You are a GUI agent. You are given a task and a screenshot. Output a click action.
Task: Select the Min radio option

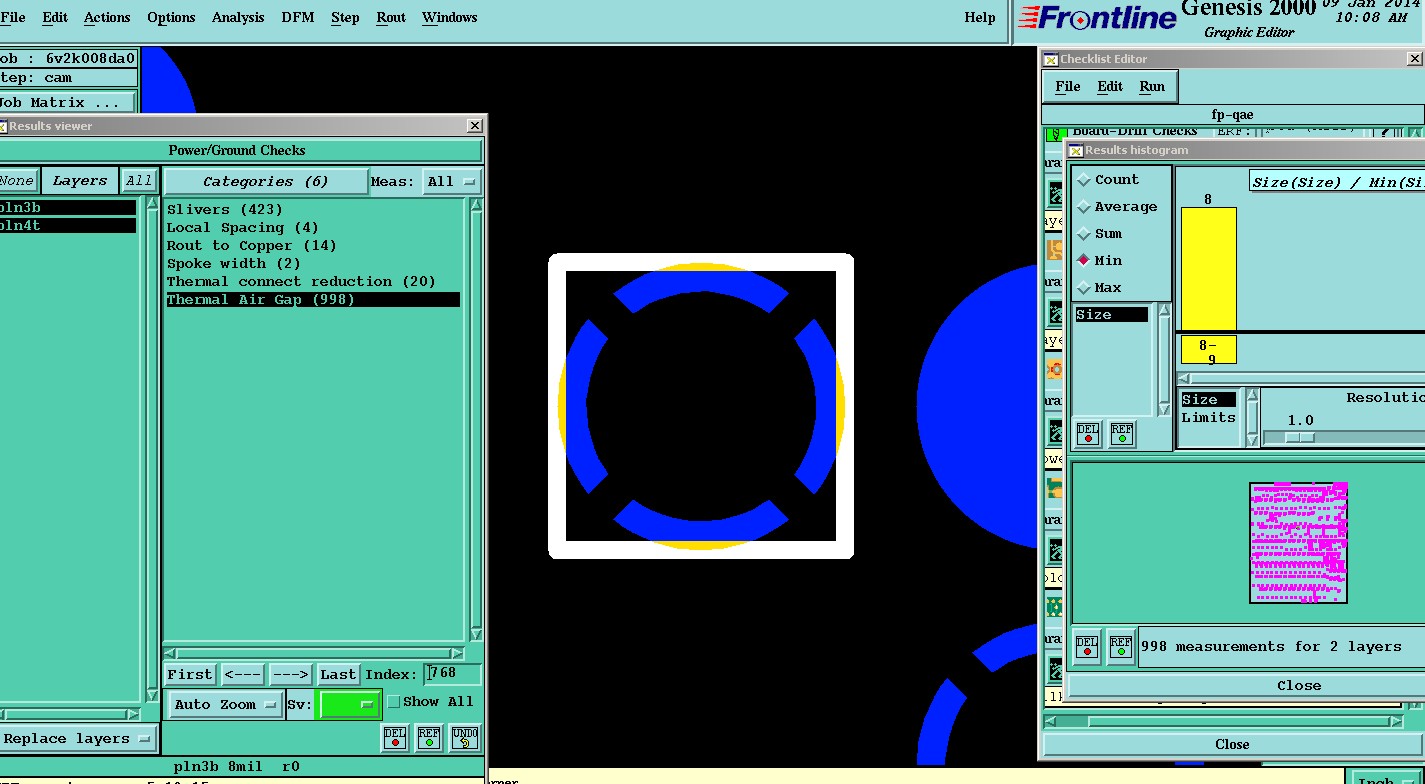point(1084,260)
